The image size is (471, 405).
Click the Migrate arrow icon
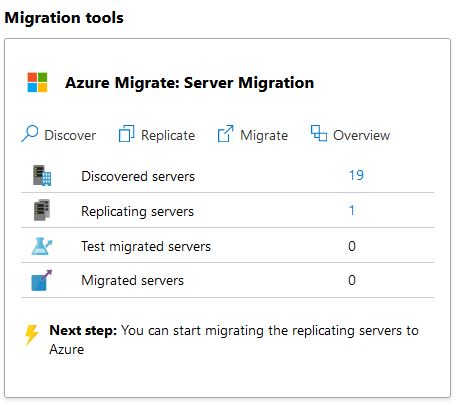[225, 134]
